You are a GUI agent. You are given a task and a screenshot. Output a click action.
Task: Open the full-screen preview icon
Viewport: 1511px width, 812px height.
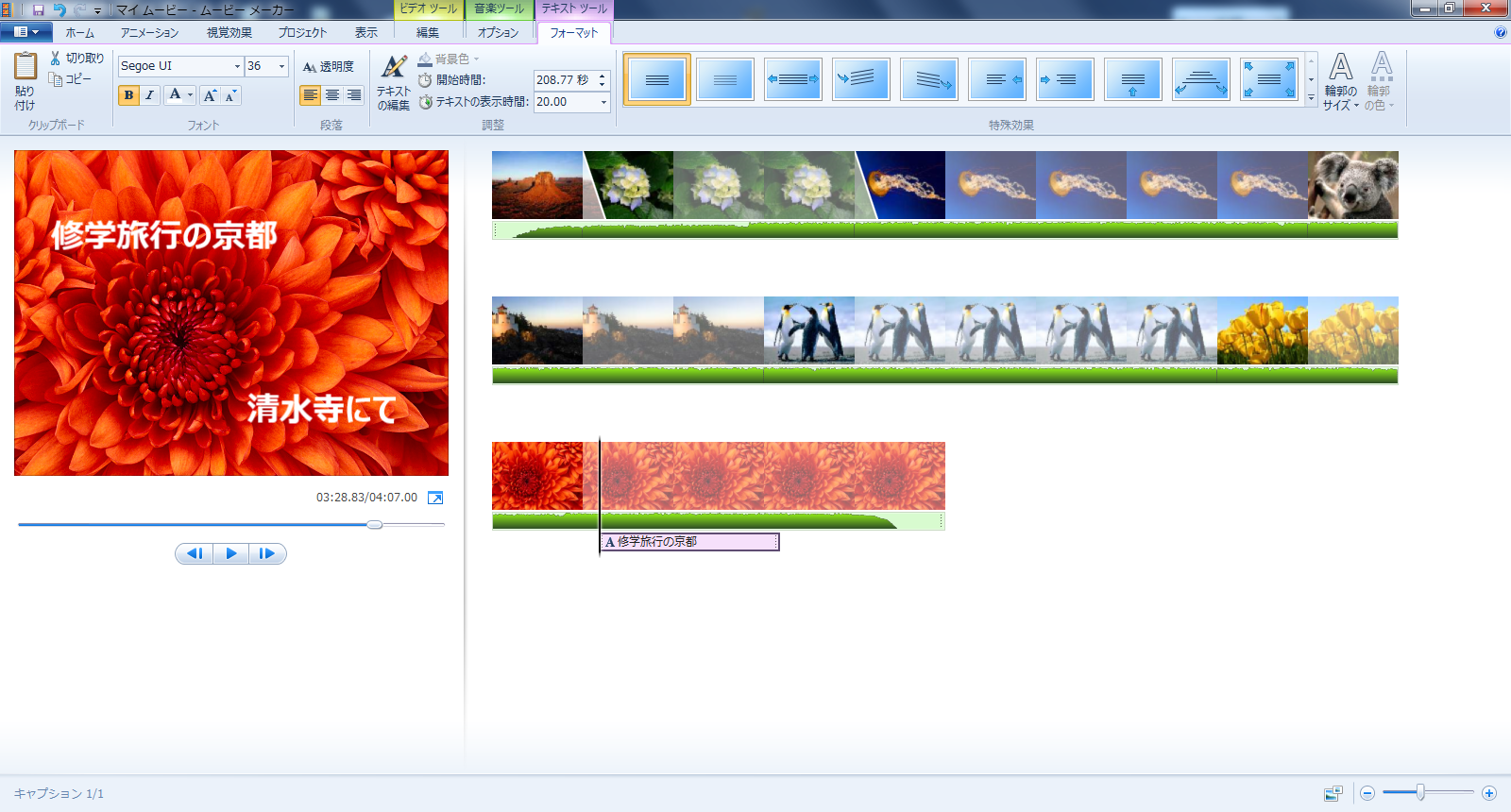435,498
